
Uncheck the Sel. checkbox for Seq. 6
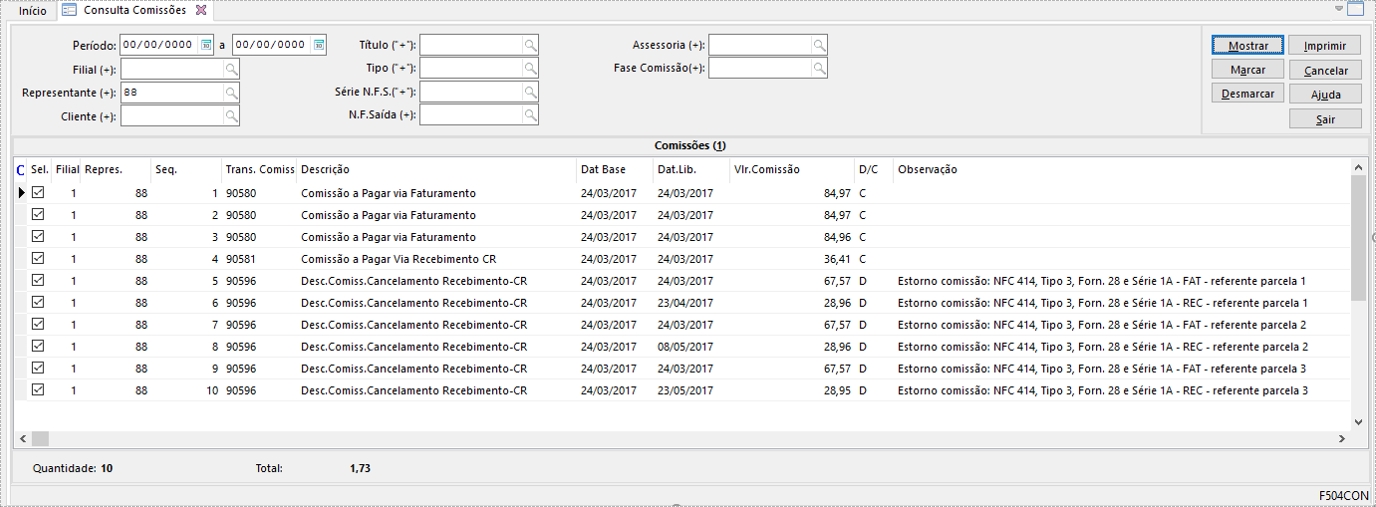(x=39, y=302)
